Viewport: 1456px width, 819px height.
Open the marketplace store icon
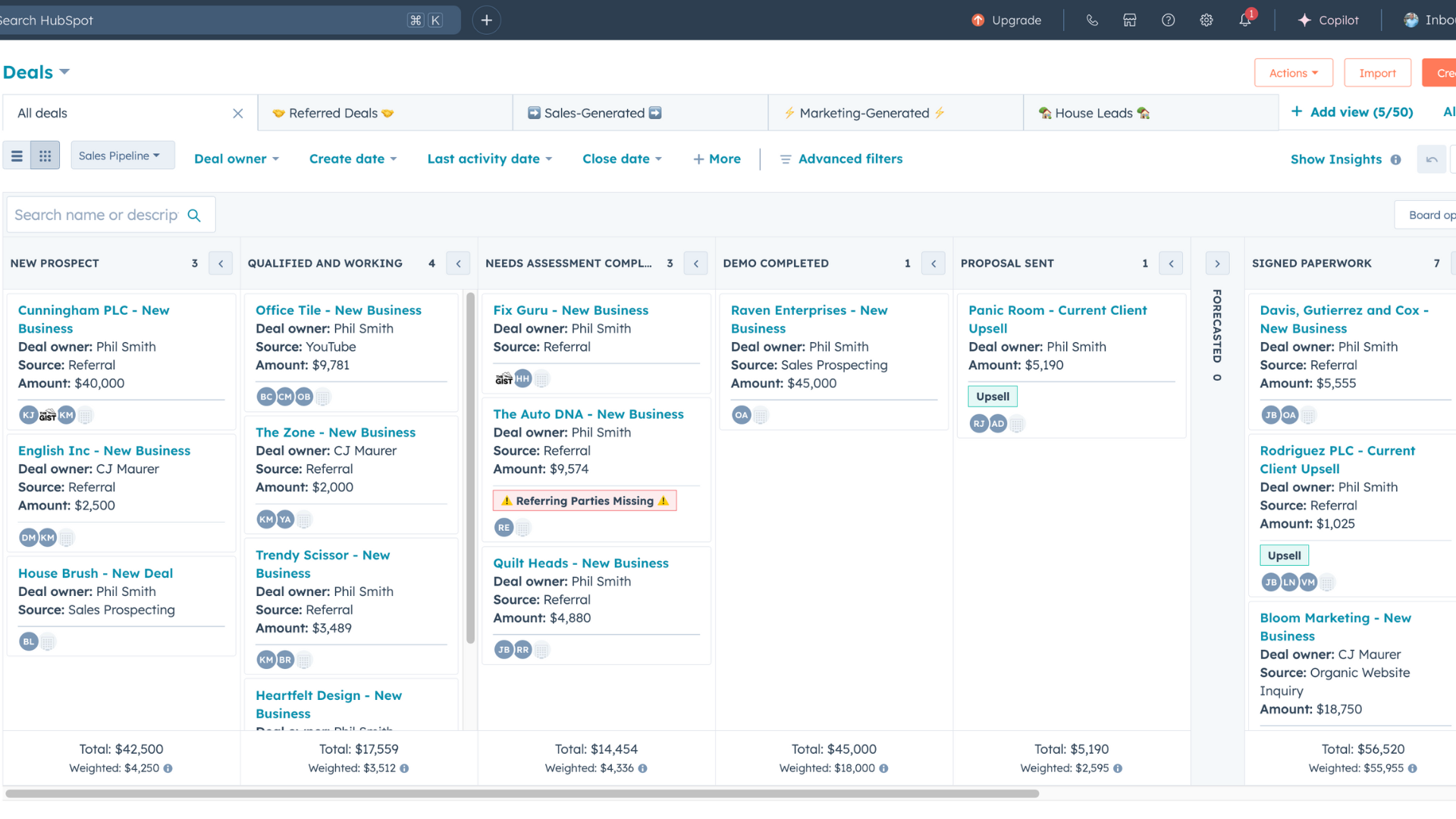coord(1130,20)
